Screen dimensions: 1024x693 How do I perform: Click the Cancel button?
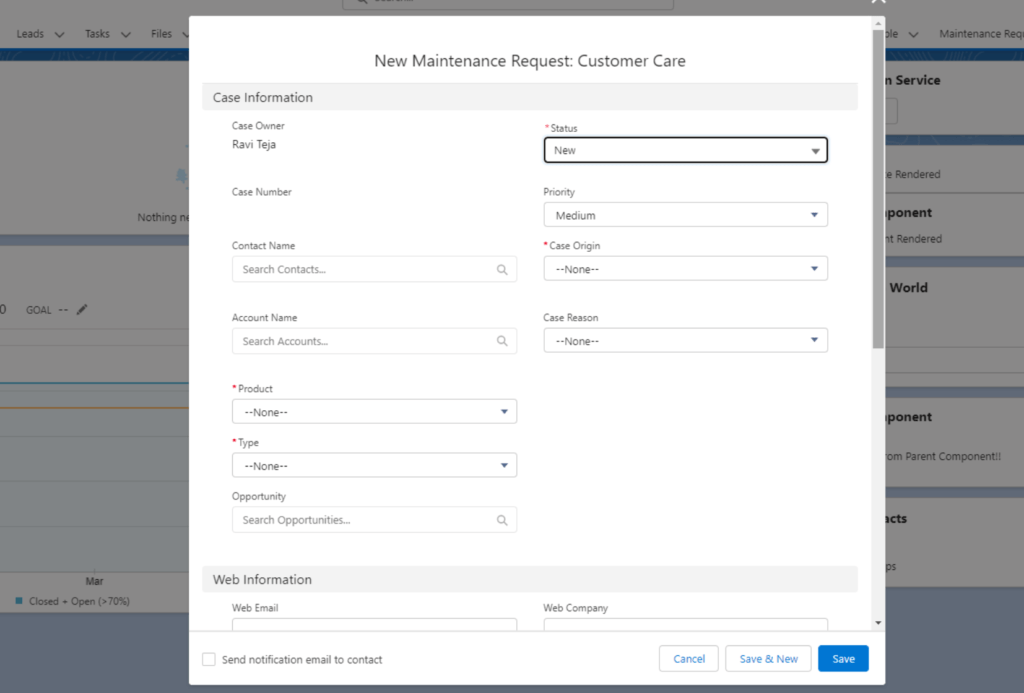(688, 658)
